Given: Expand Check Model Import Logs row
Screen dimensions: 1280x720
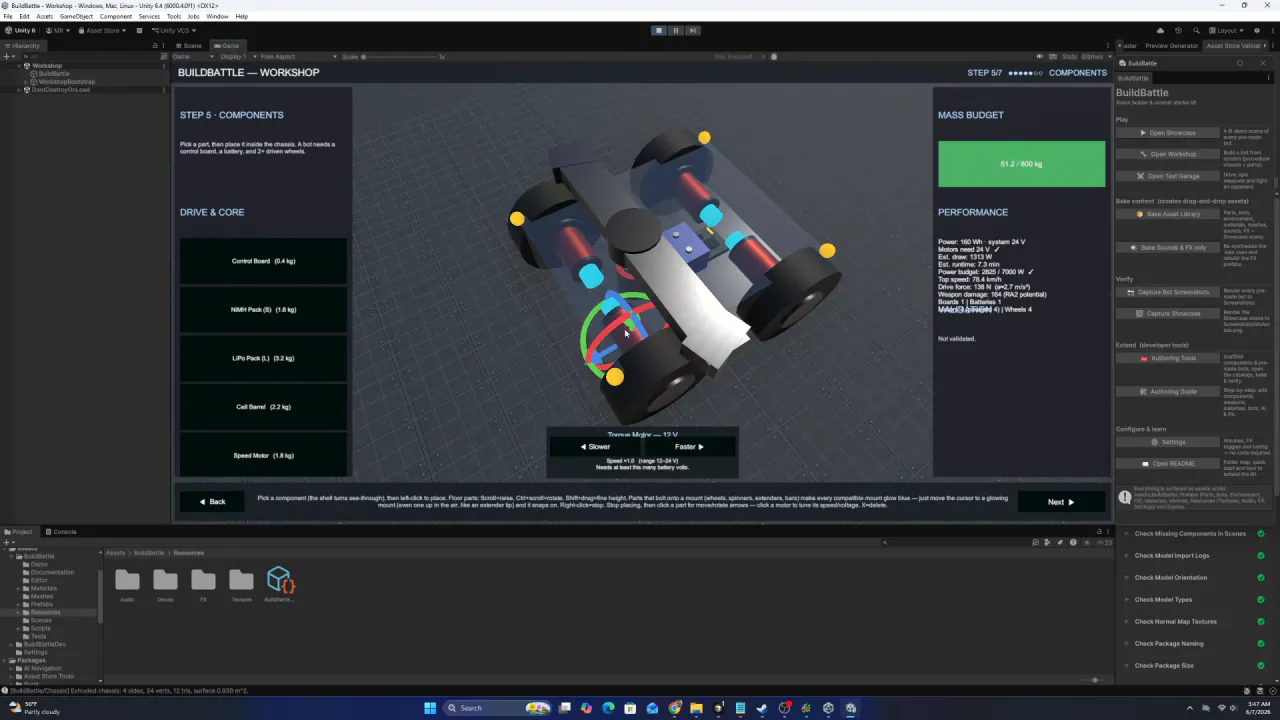Looking at the screenshot, I should [x=1127, y=555].
